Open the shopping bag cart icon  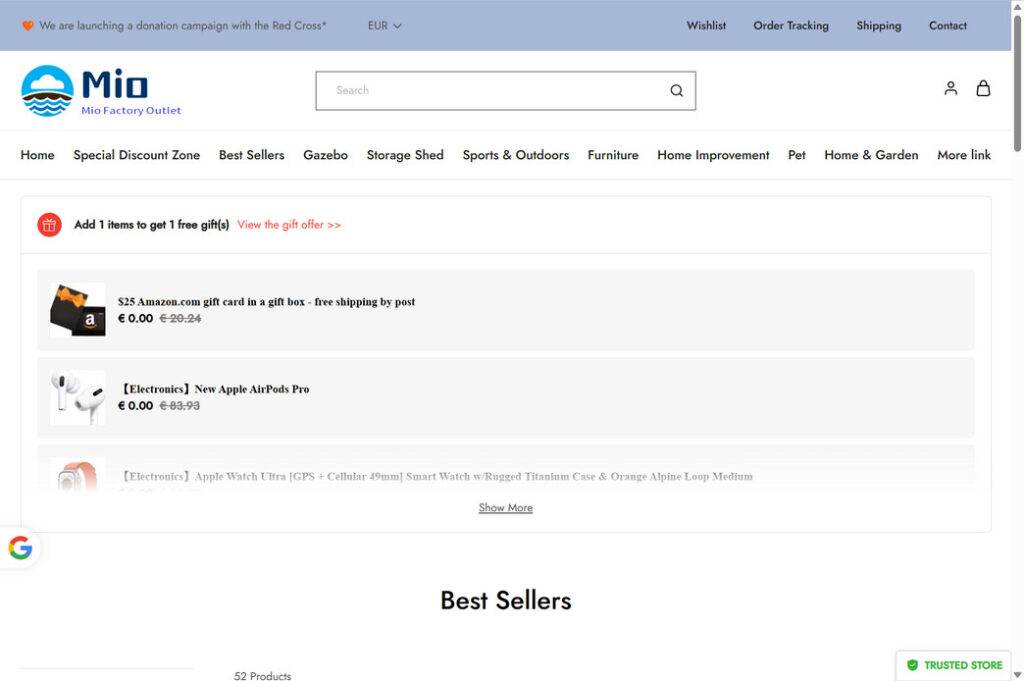click(x=983, y=88)
